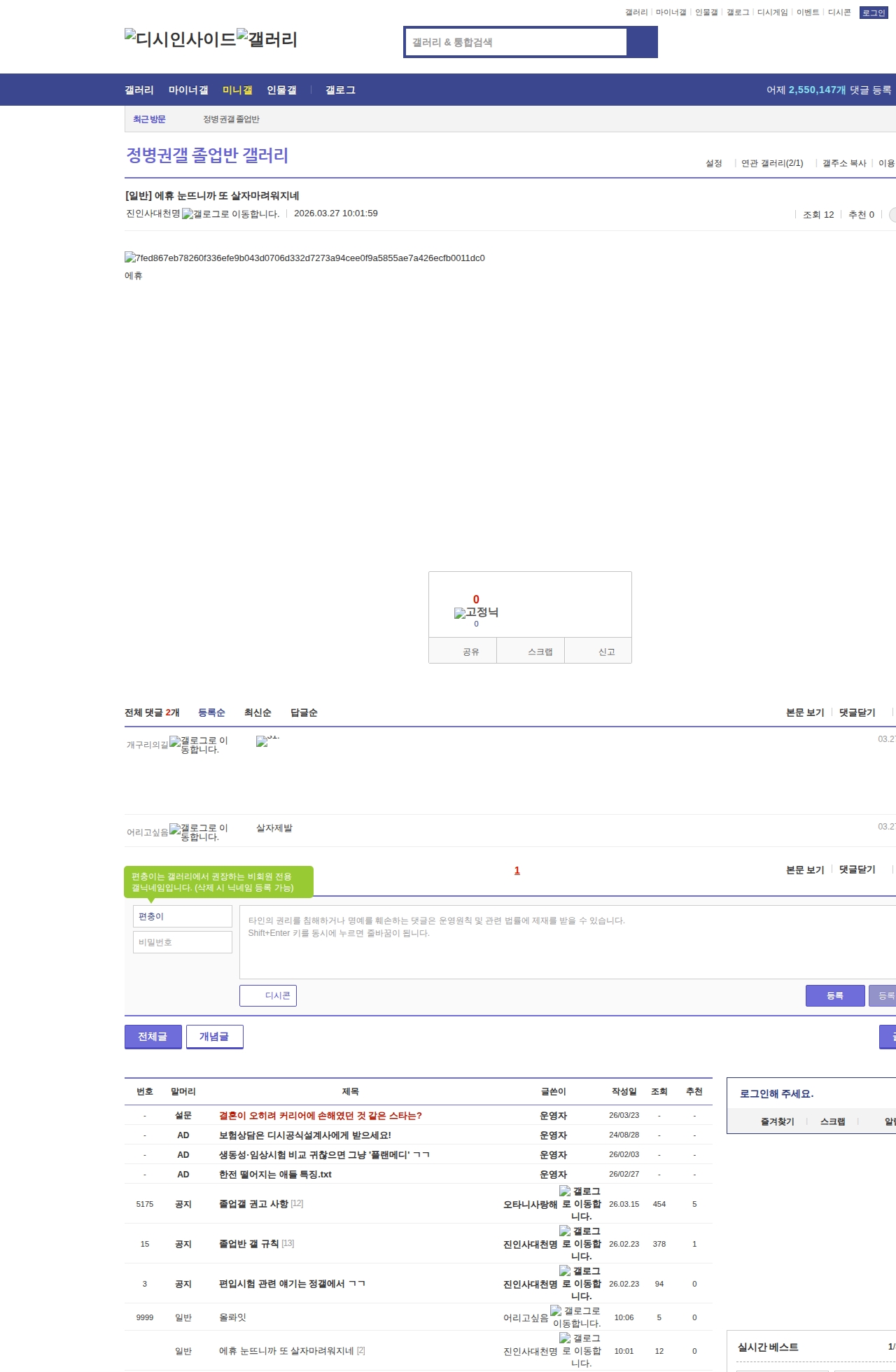Submit comment with the 등록 button
Viewport: 896px width, 1372px height.
(835, 995)
